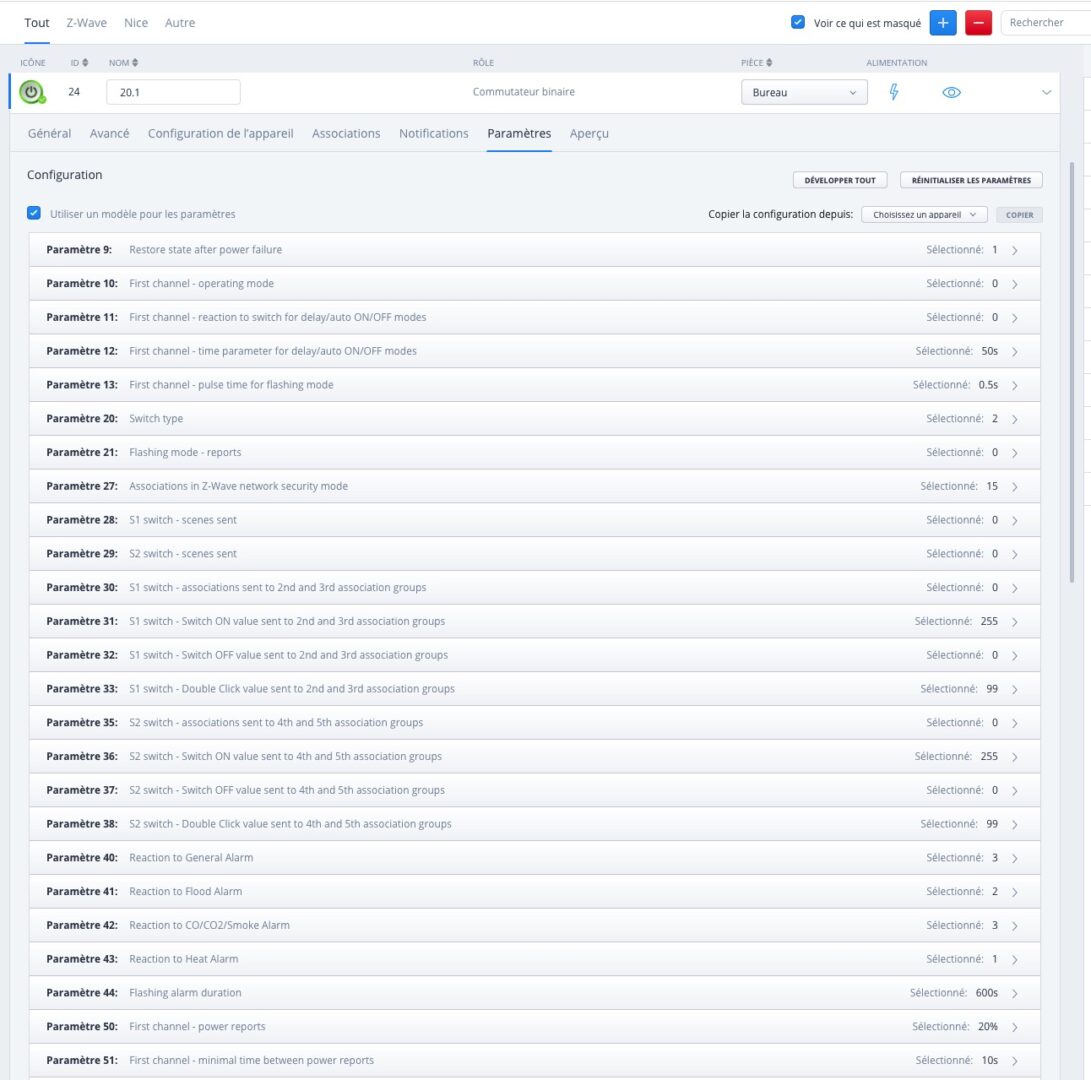1091x1080 pixels.
Task: Switch to the Associations tab
Action: 346,133
